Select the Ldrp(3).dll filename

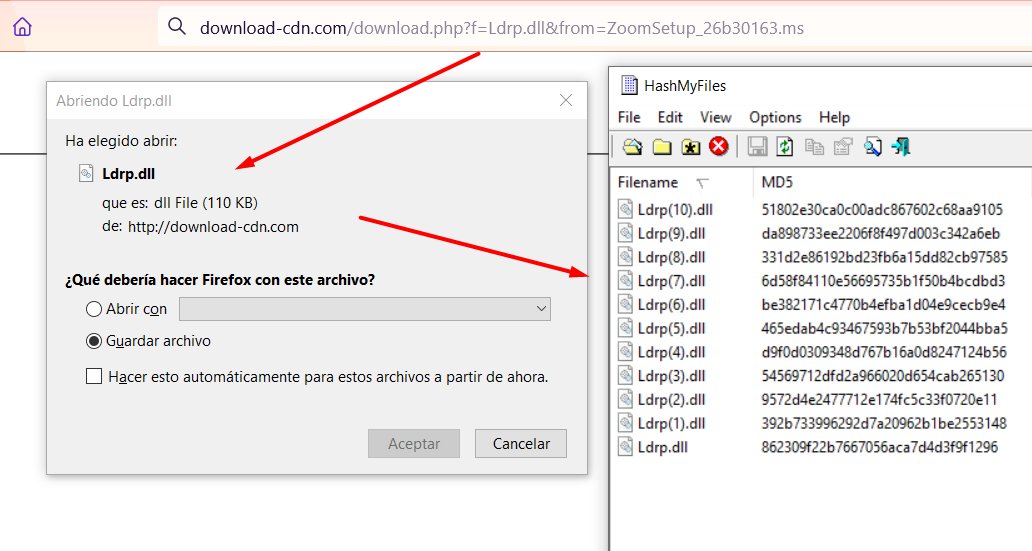[671, 375]
